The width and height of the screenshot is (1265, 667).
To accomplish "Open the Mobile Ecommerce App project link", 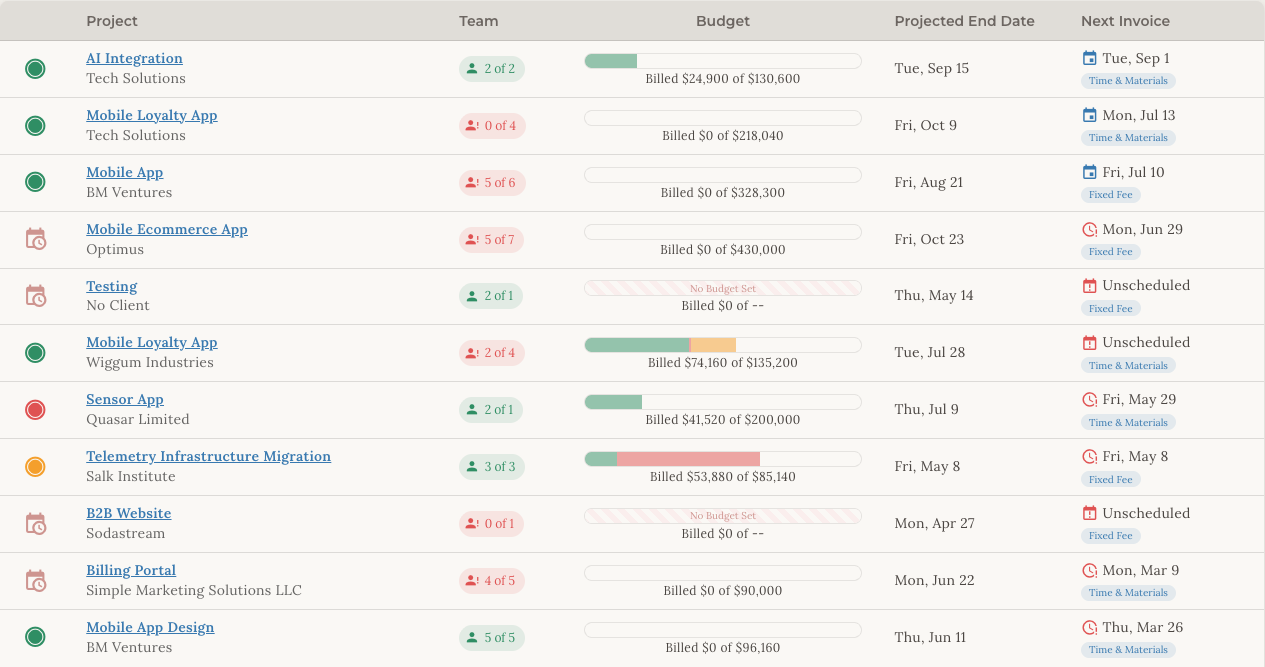I will pyautogui.click(x=167, y=229).
